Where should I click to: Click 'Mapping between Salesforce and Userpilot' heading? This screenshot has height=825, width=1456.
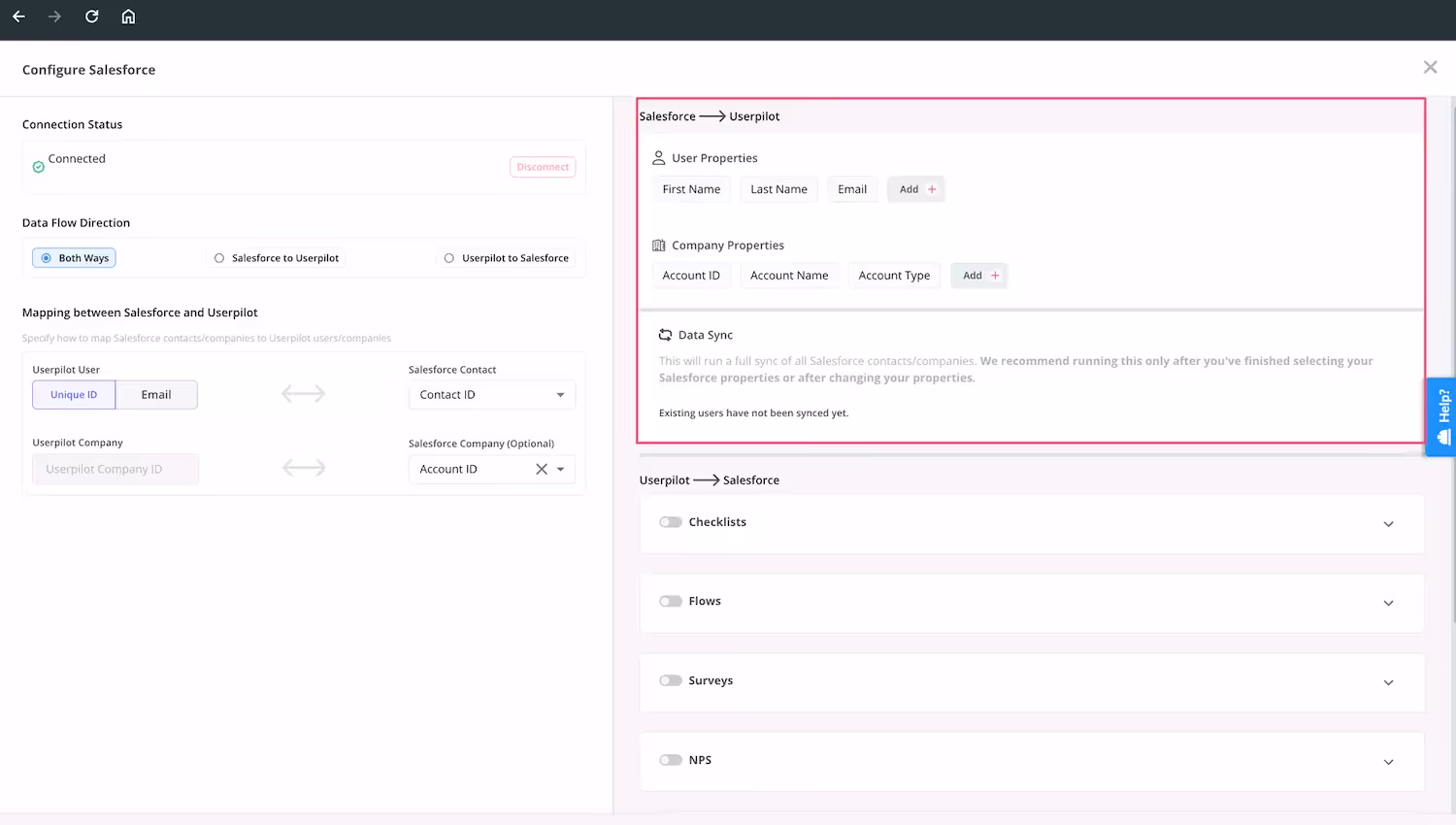[140, 313]
